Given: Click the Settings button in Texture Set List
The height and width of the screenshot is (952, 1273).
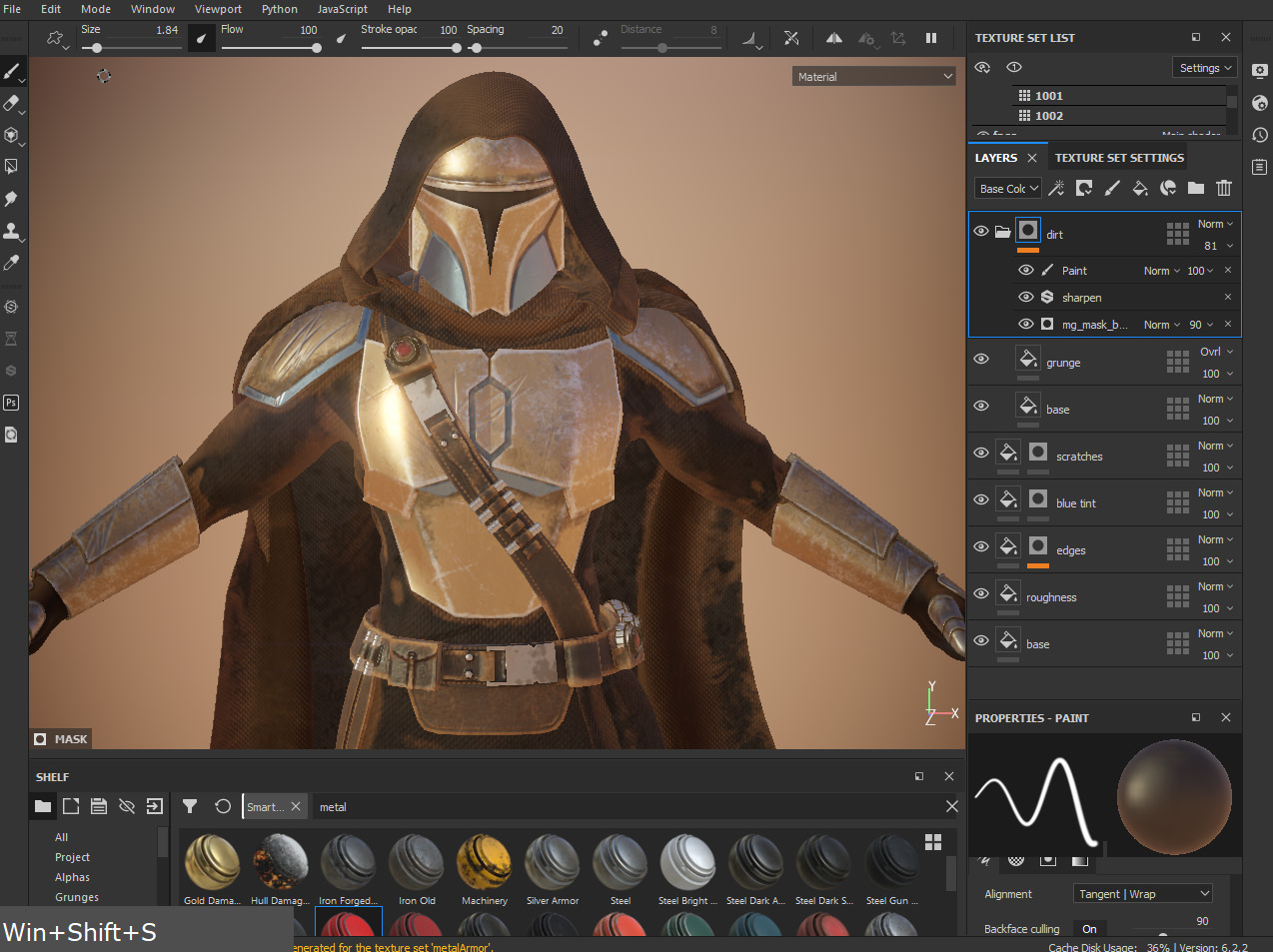Looking at the screenshot, I should [1204, 68].
